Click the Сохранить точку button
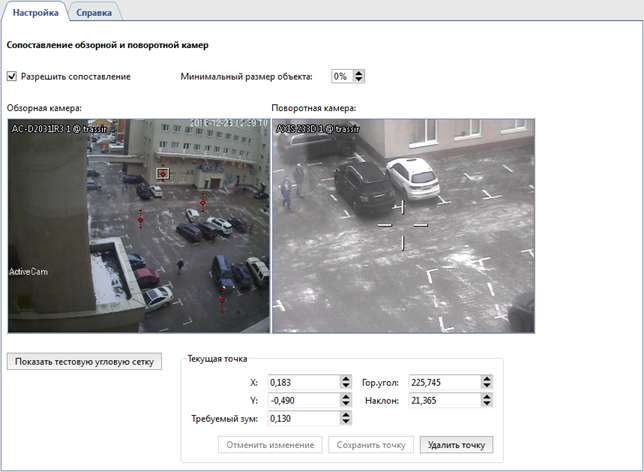Screen dimensions: 644x472 pyautogui.click(x=371, y=444)
